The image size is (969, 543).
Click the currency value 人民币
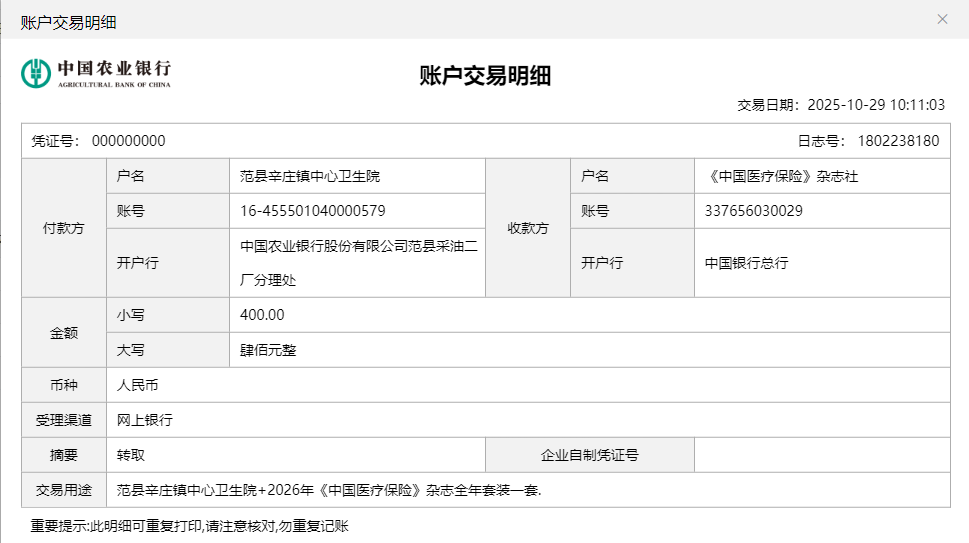pyautogui.click(x=138, y=385)
